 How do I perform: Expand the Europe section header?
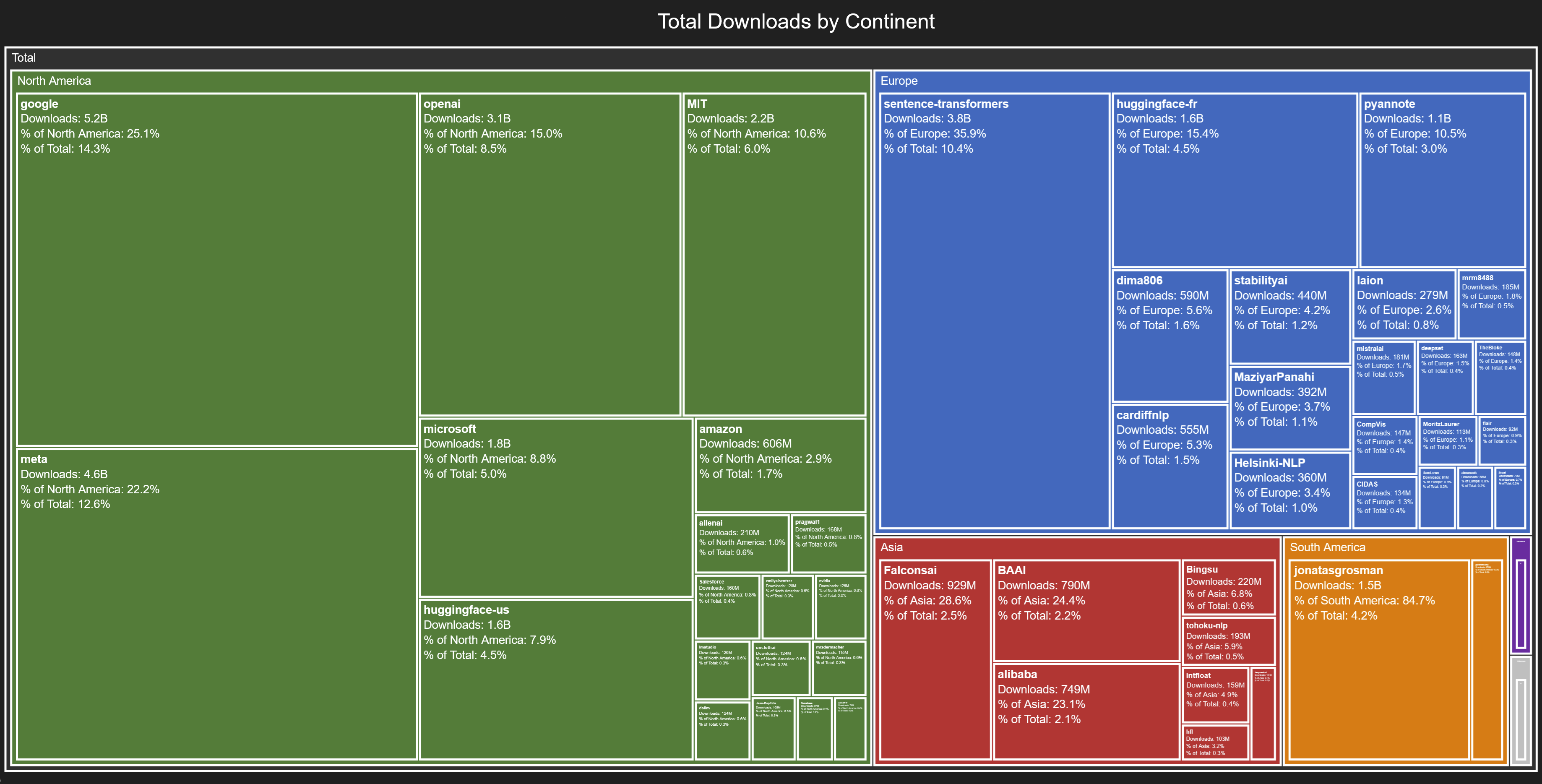[x=900, y=81]
